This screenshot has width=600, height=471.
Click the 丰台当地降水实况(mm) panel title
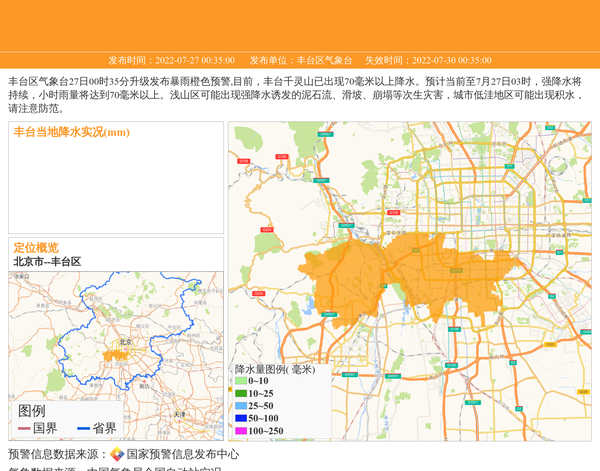pos(71,132)
